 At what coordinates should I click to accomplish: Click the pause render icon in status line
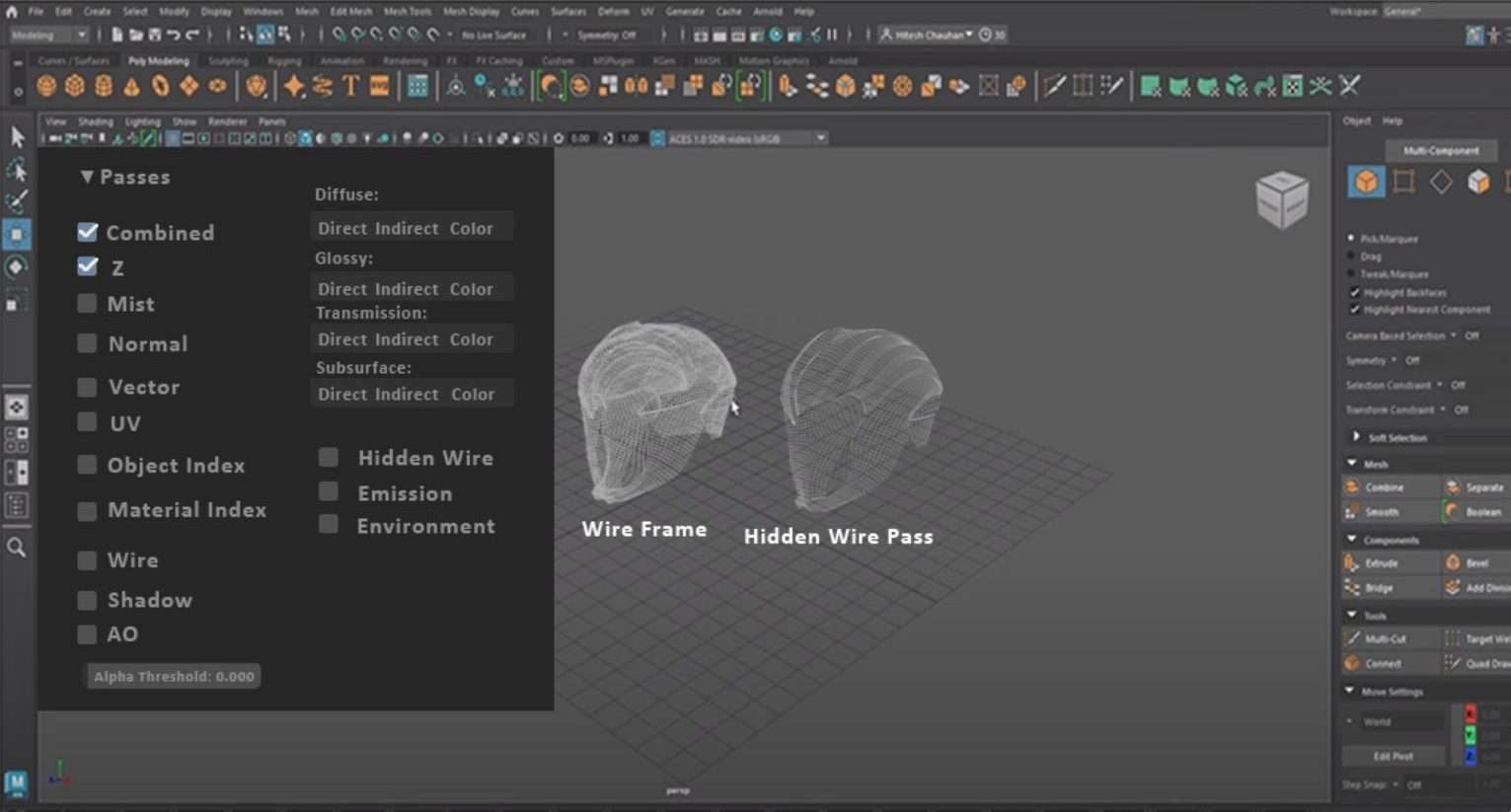tap(832, 35)
